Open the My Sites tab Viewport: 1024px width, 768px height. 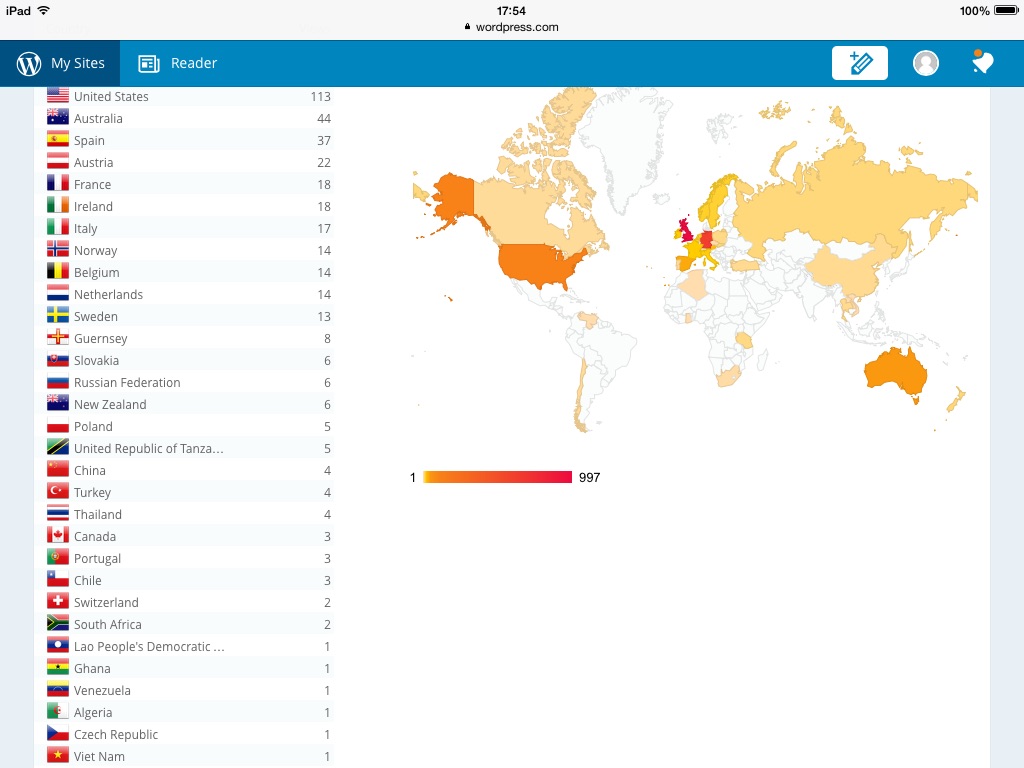61,63
